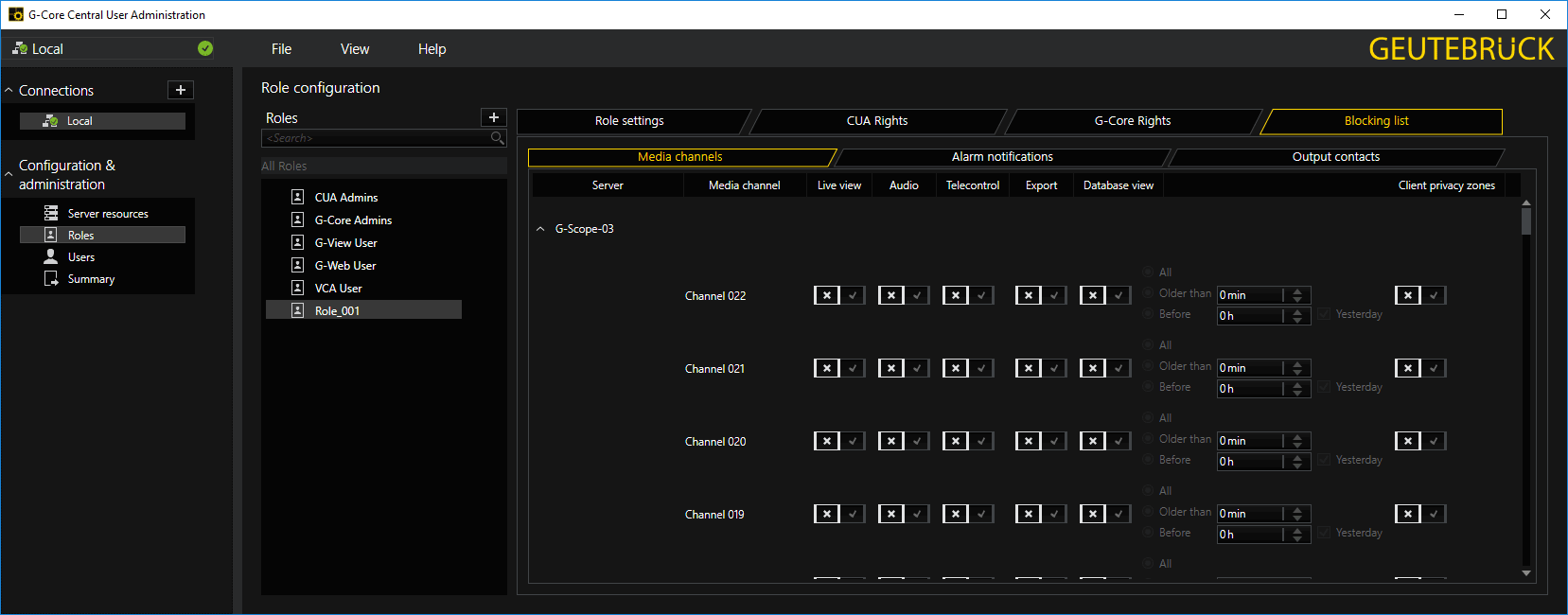Select the Channel 019 row label

(714, 515)
